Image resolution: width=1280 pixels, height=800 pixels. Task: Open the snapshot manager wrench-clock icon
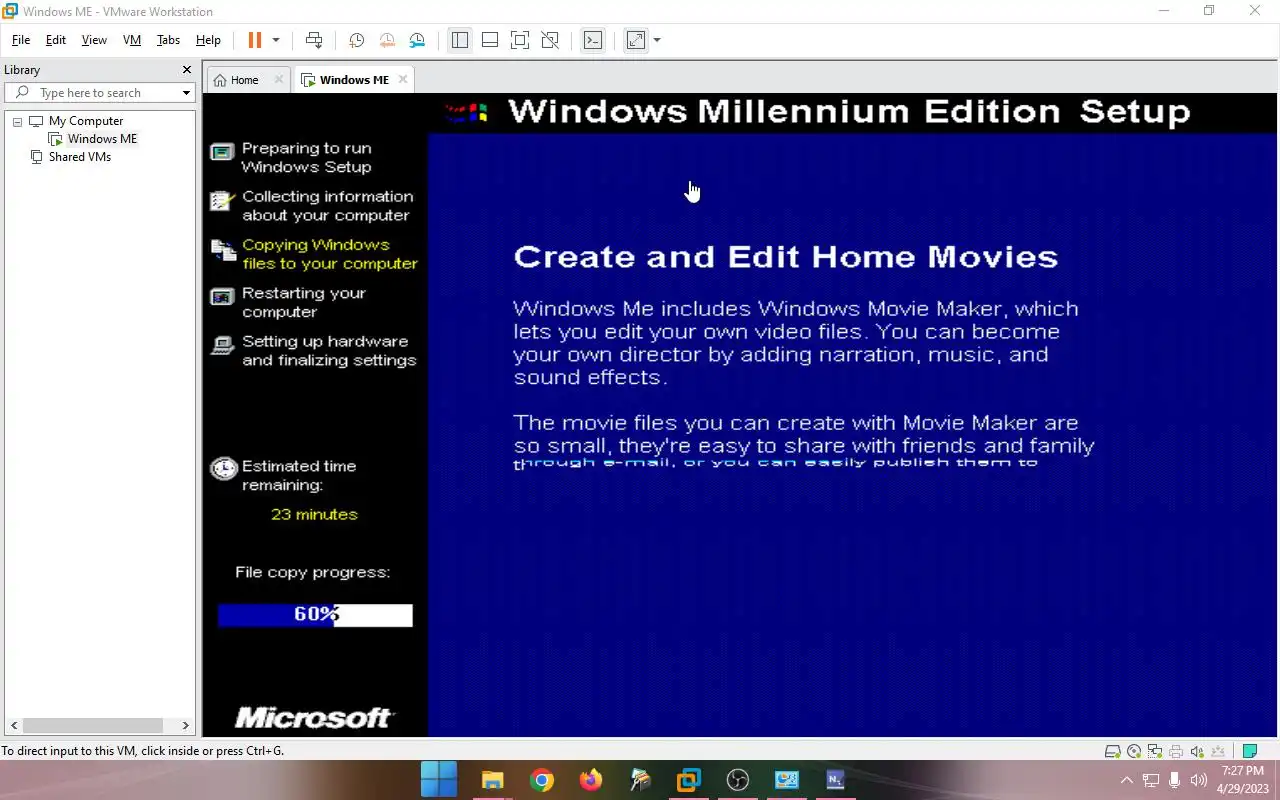click(x=417, y=40)
